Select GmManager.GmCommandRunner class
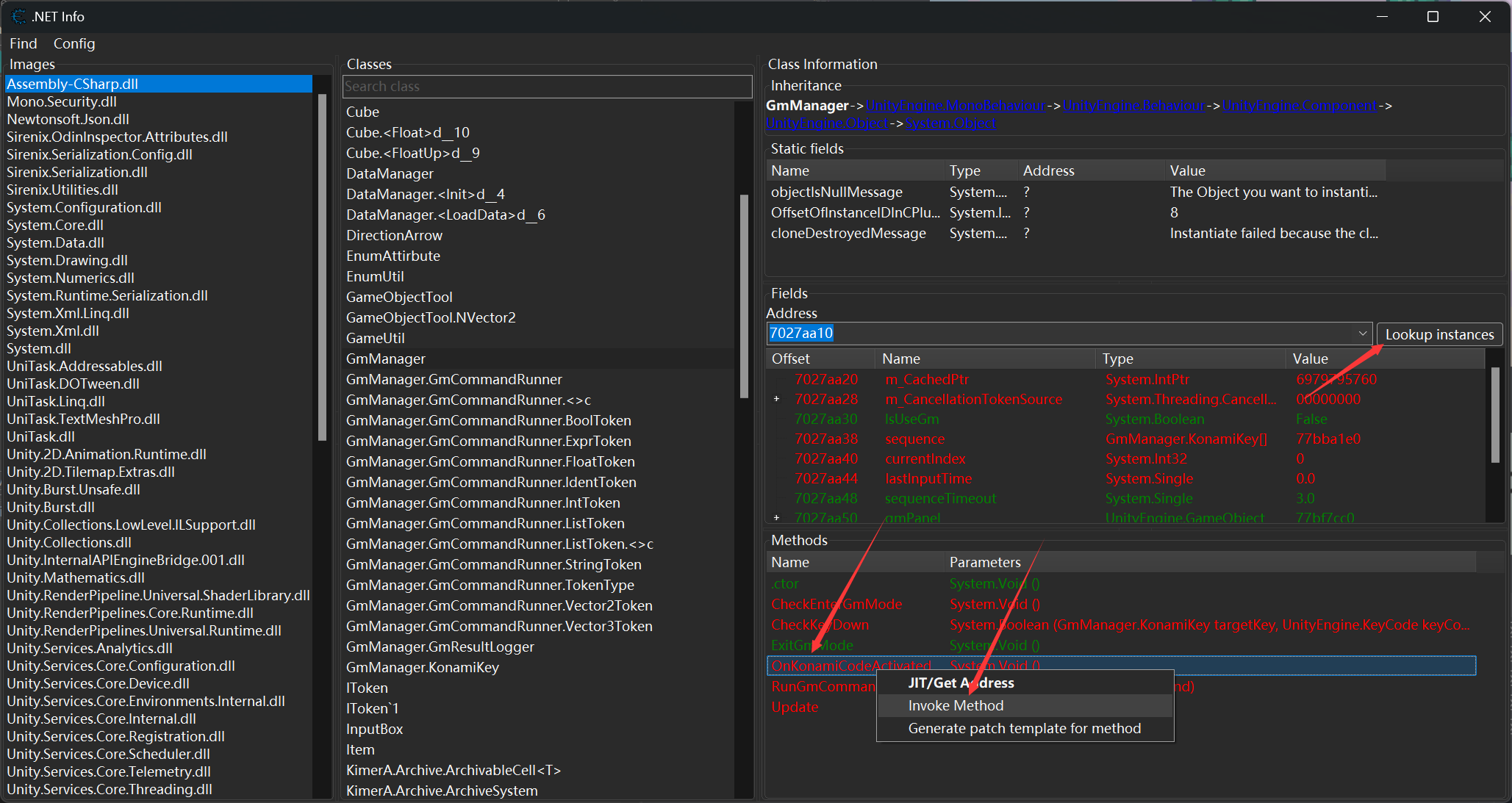 454,379
